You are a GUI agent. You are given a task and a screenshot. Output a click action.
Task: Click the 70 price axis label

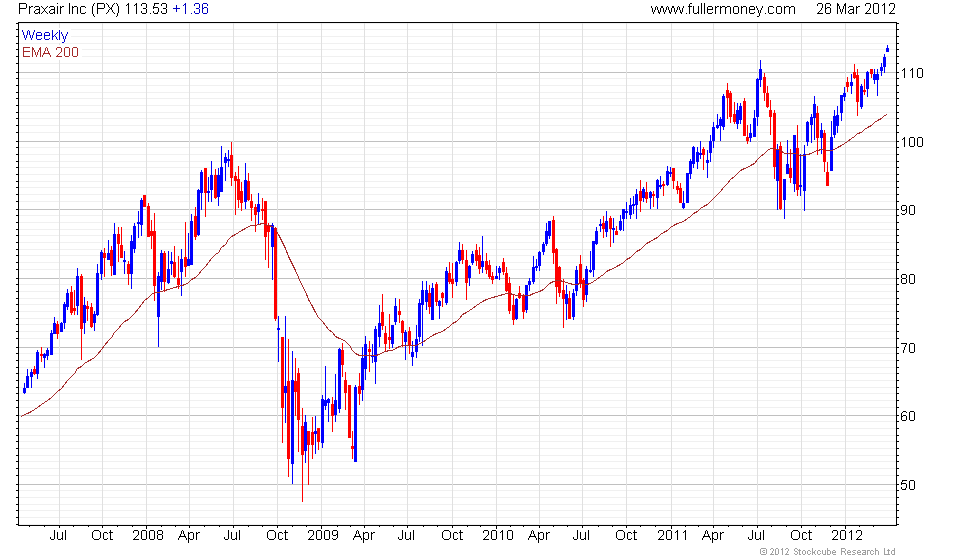click(908, 348)
